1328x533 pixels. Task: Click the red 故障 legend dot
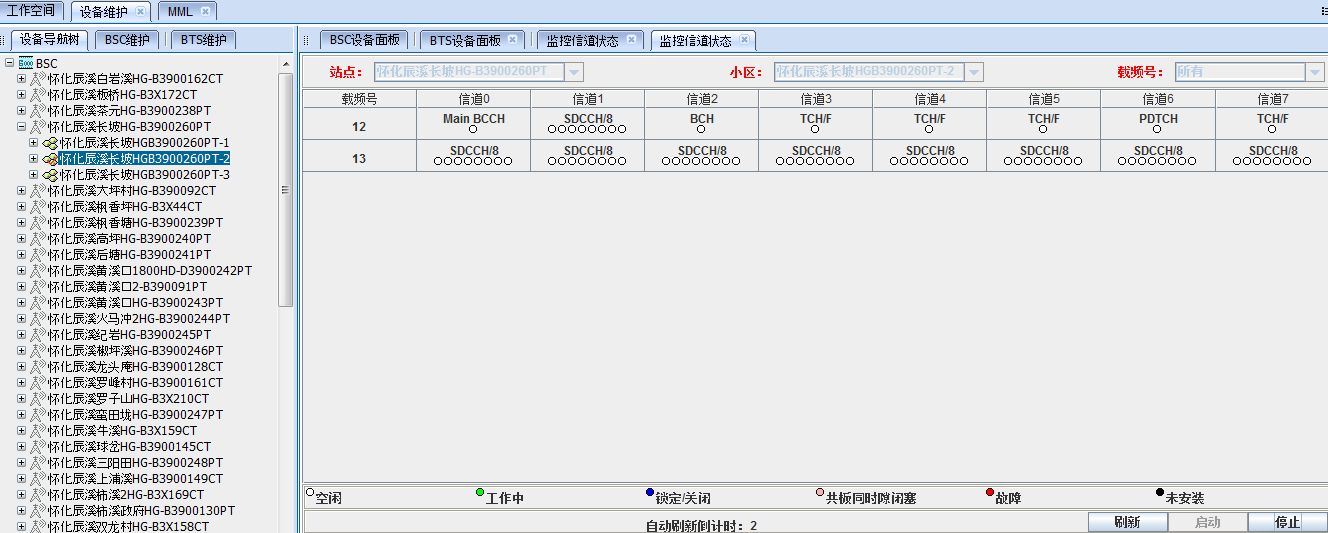point(990,492)
